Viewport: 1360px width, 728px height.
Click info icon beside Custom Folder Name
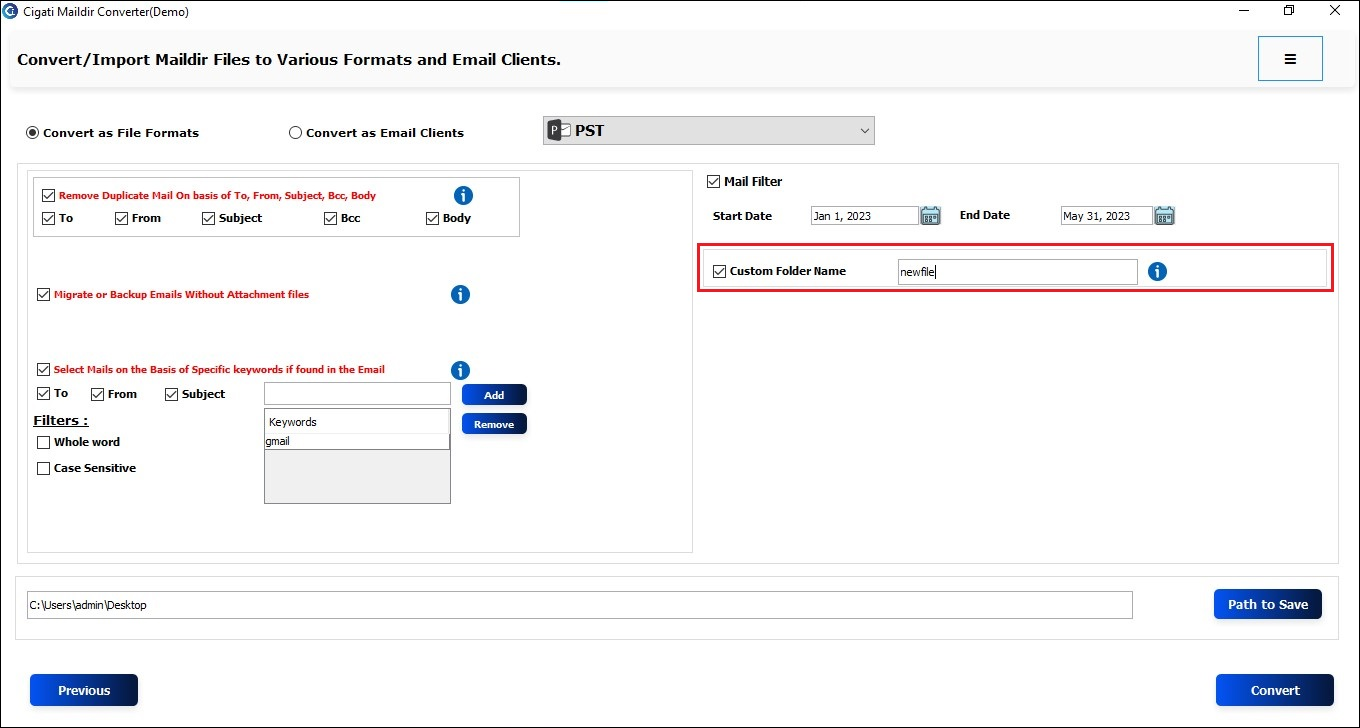[1157, 271]
